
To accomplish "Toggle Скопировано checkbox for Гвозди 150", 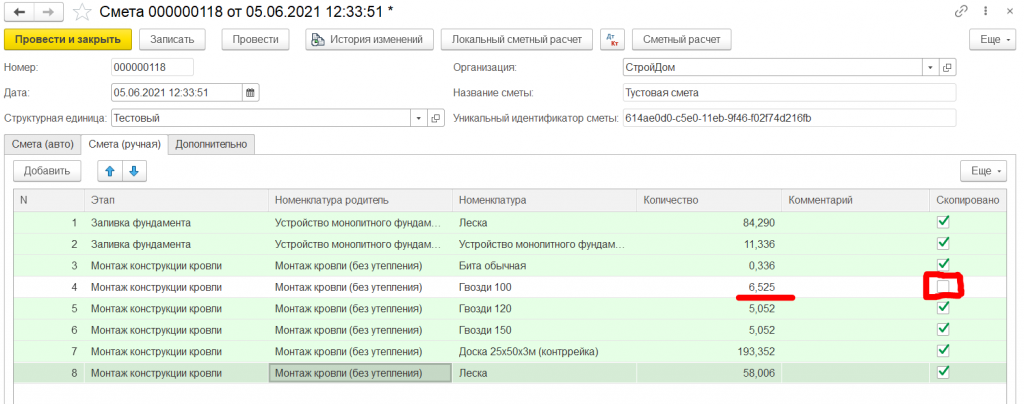I will point(942,329).
